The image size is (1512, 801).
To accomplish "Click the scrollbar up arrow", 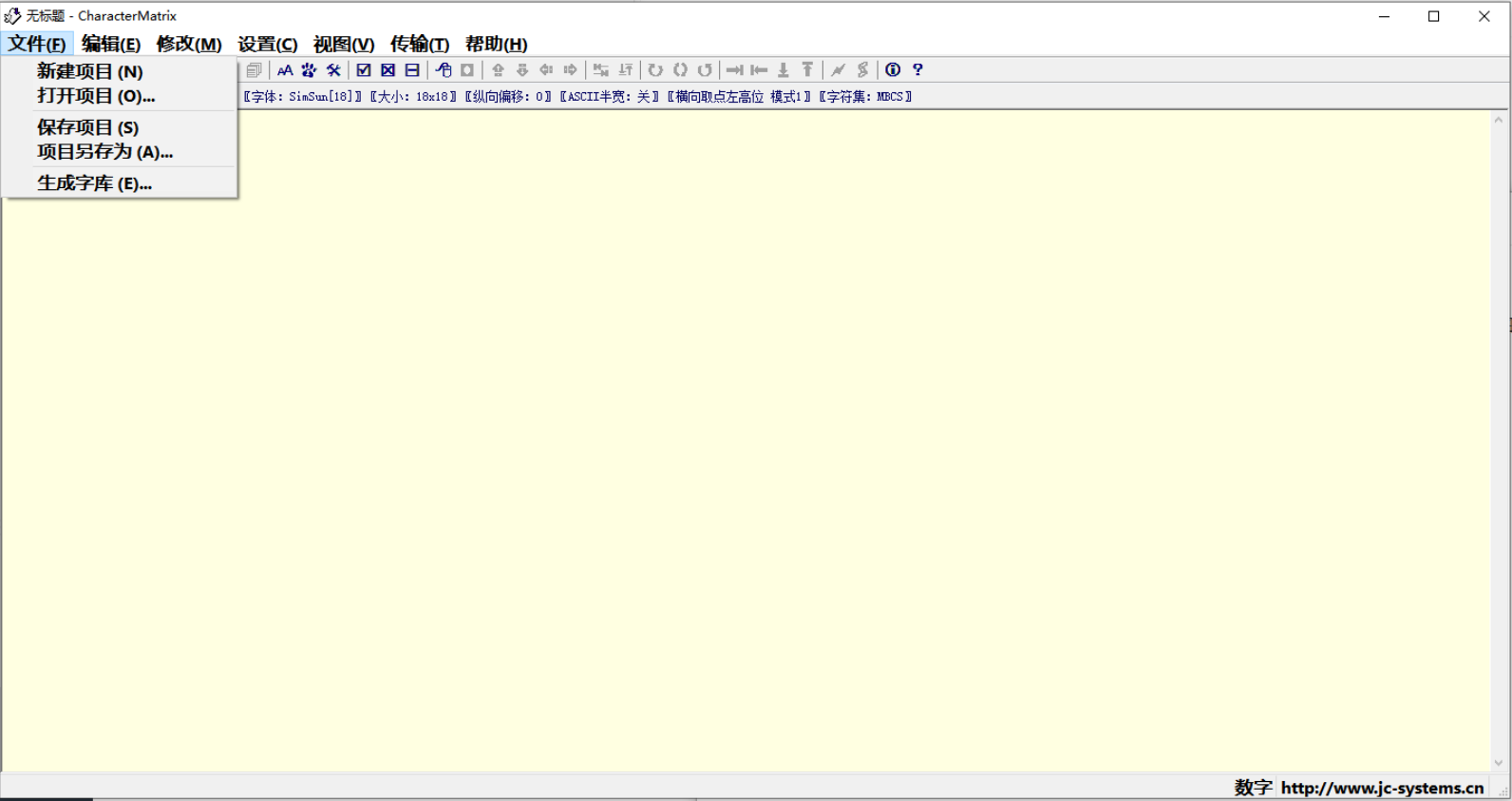I will (x=1499, y=121).
